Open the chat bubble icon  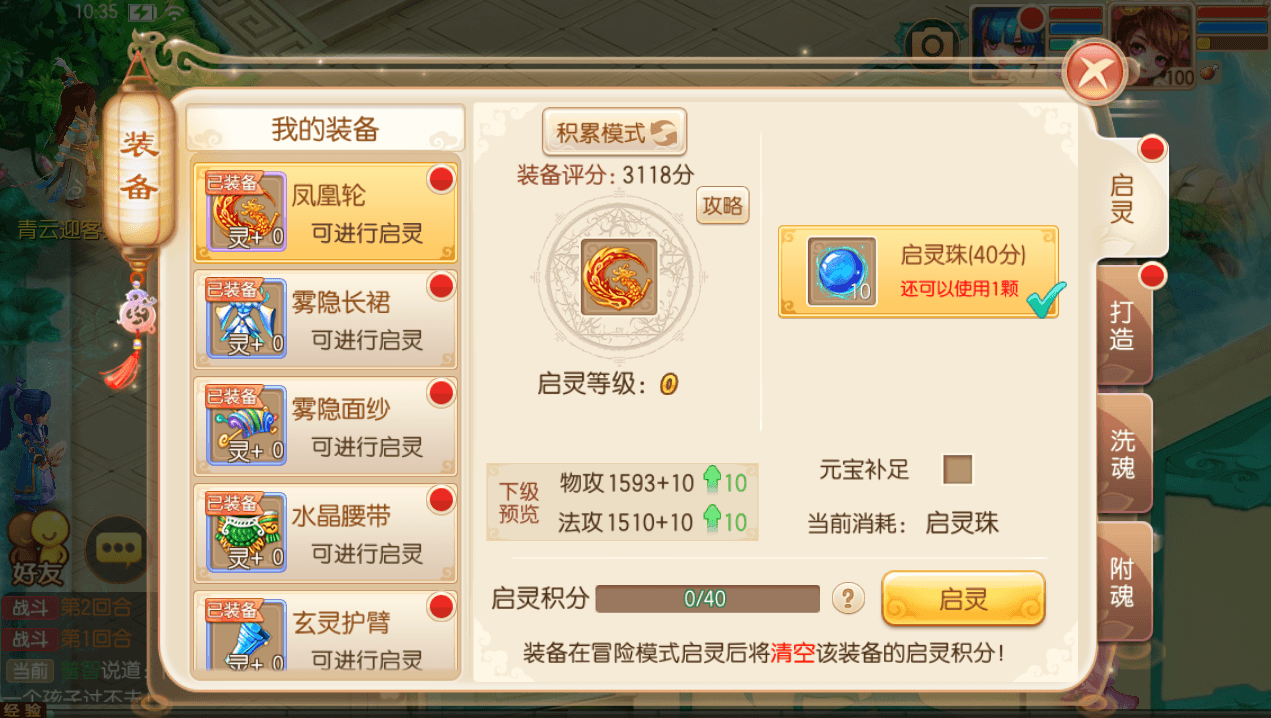120,548
